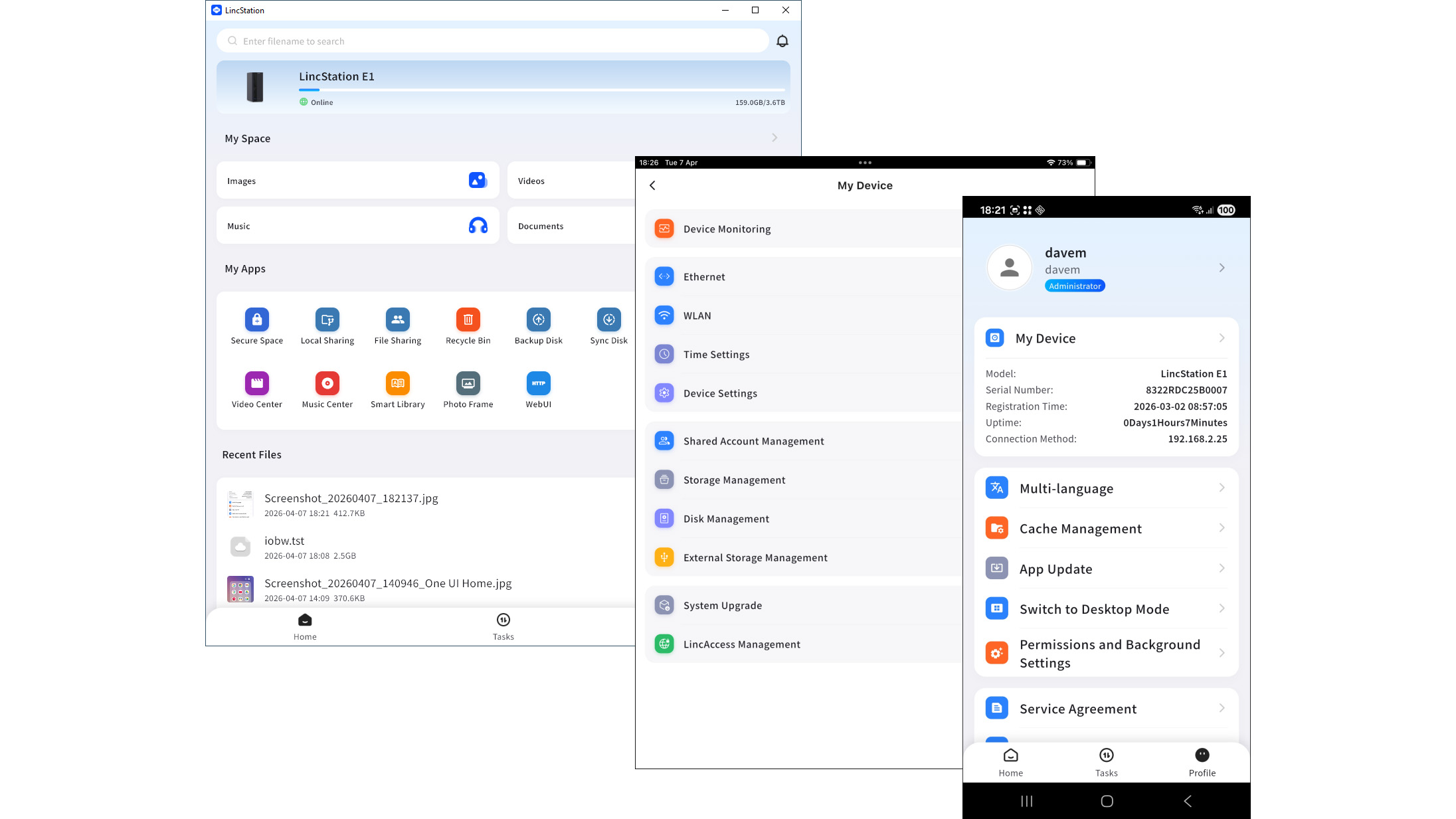Expand Permissions and Background Settings chevron
This screenshot has width=1456, height=819.
coord(1222,653)
